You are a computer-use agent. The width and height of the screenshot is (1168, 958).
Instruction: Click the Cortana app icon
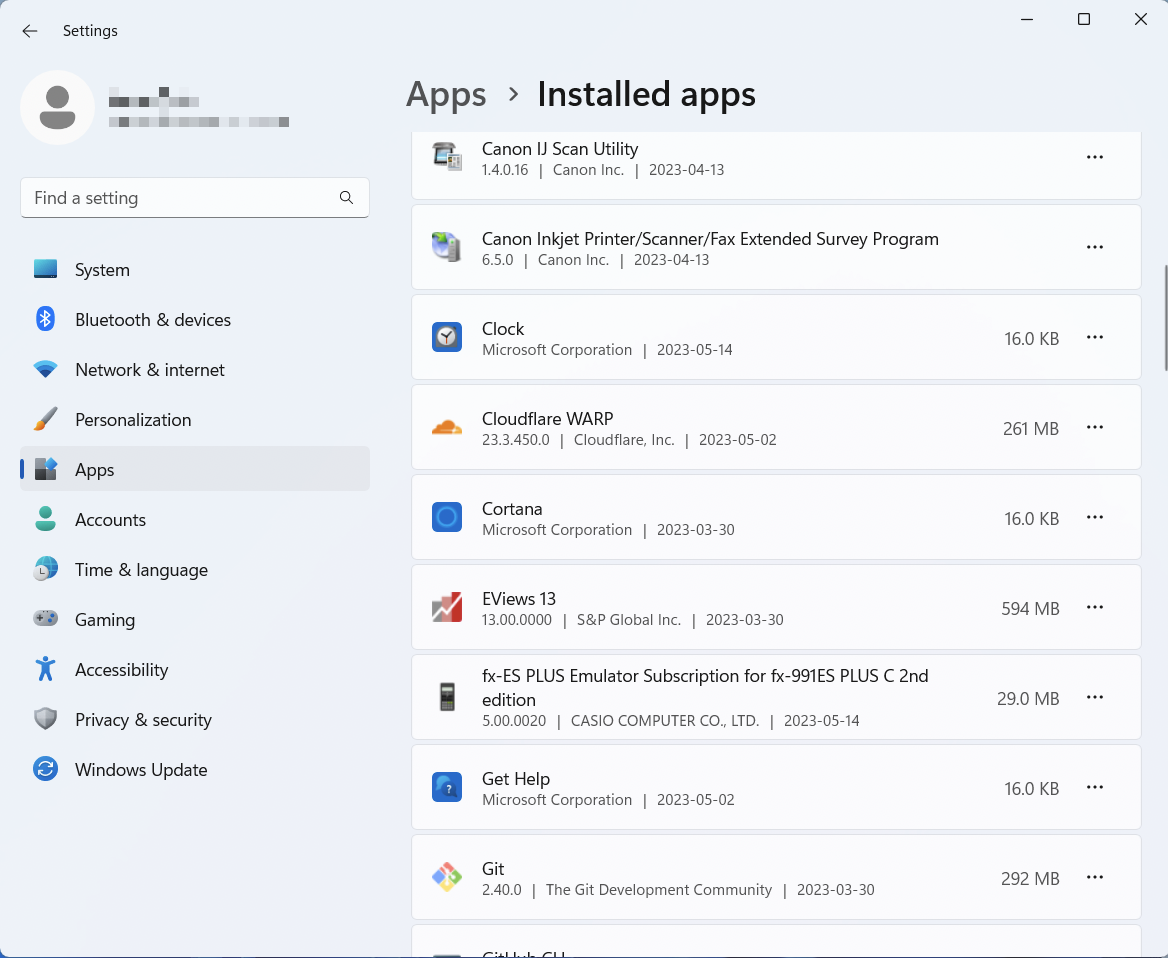point(447,517)
